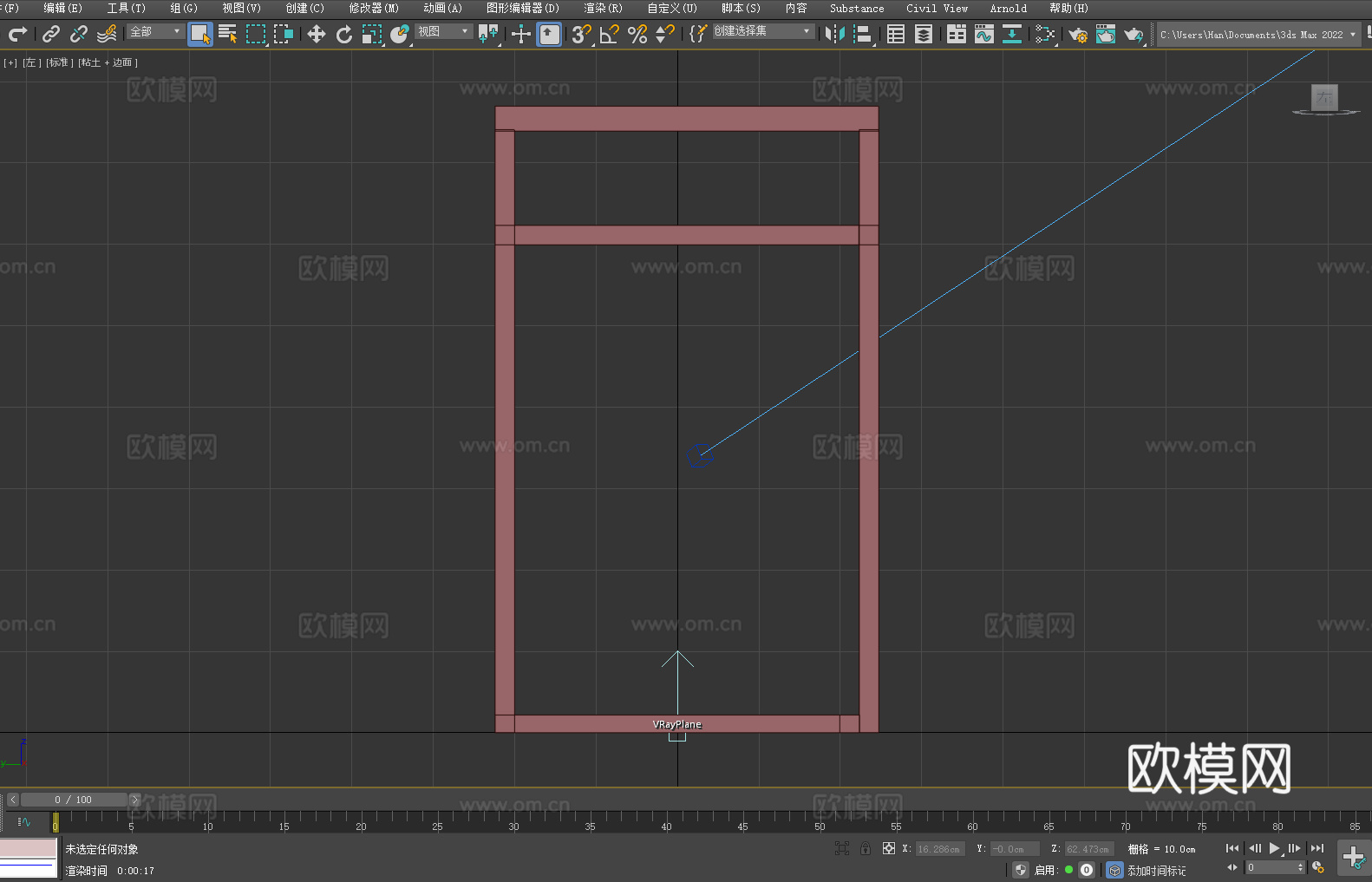Click the [粘土 + 边面] shading label
1372x882 pixels.
[108, 62]
